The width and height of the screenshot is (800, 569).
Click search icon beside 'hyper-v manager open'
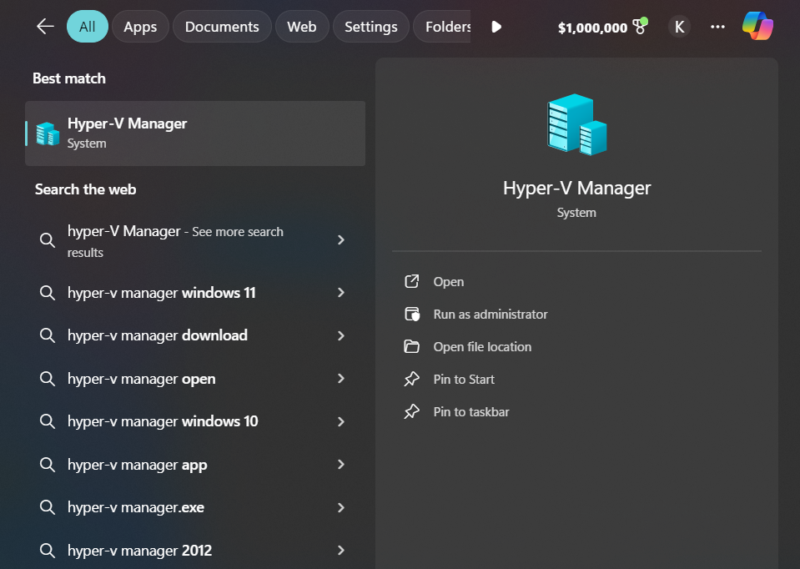(x=47, y=379)
